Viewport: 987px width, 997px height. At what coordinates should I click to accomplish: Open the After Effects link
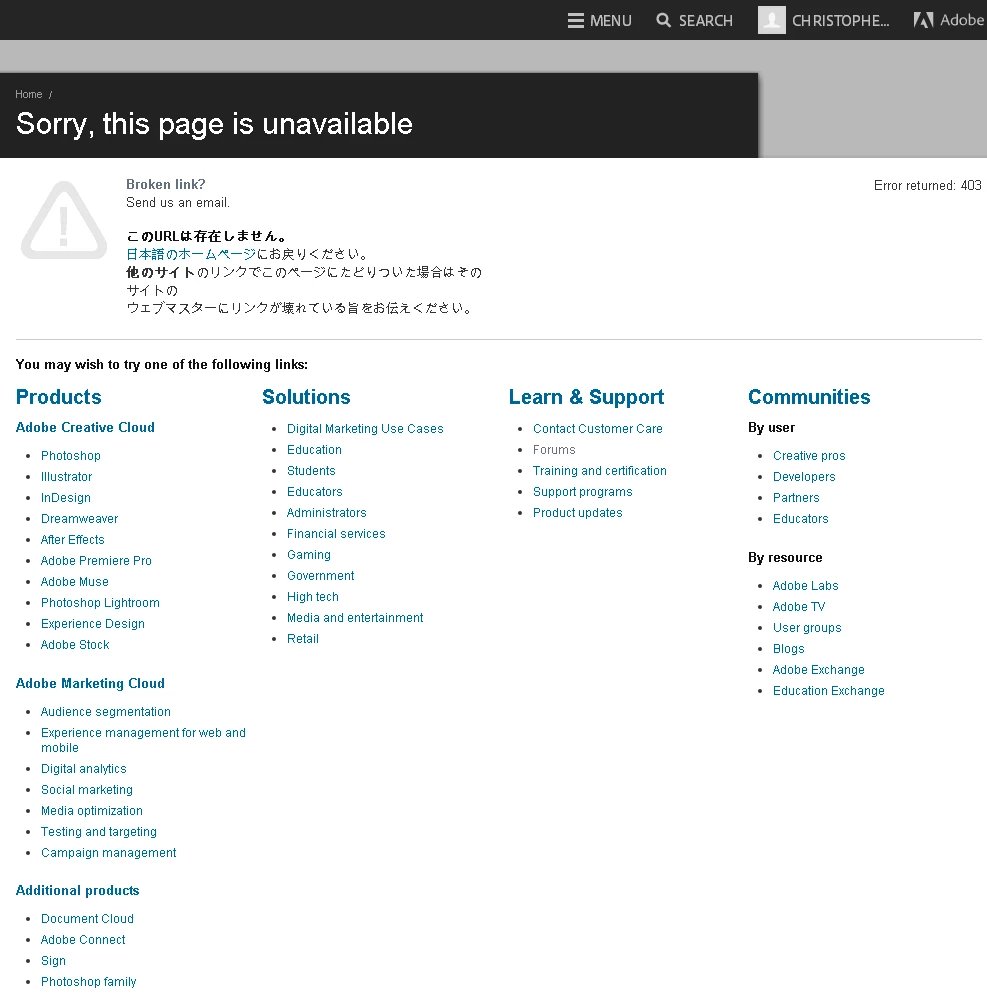pos(72,540)
